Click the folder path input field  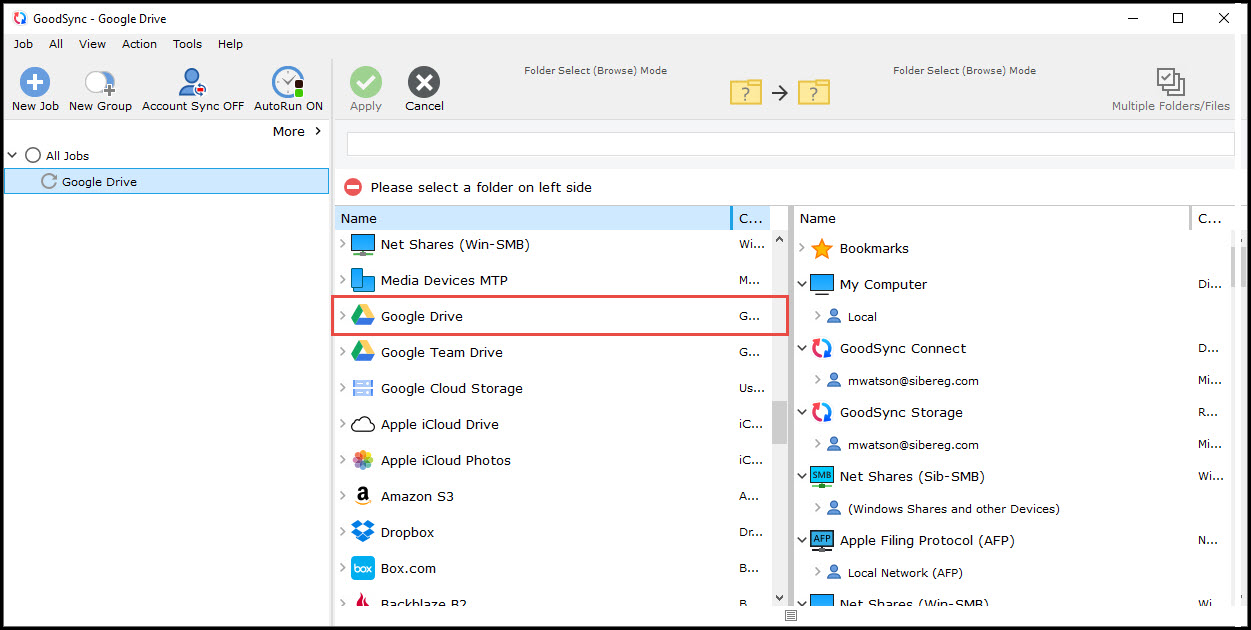790,144
